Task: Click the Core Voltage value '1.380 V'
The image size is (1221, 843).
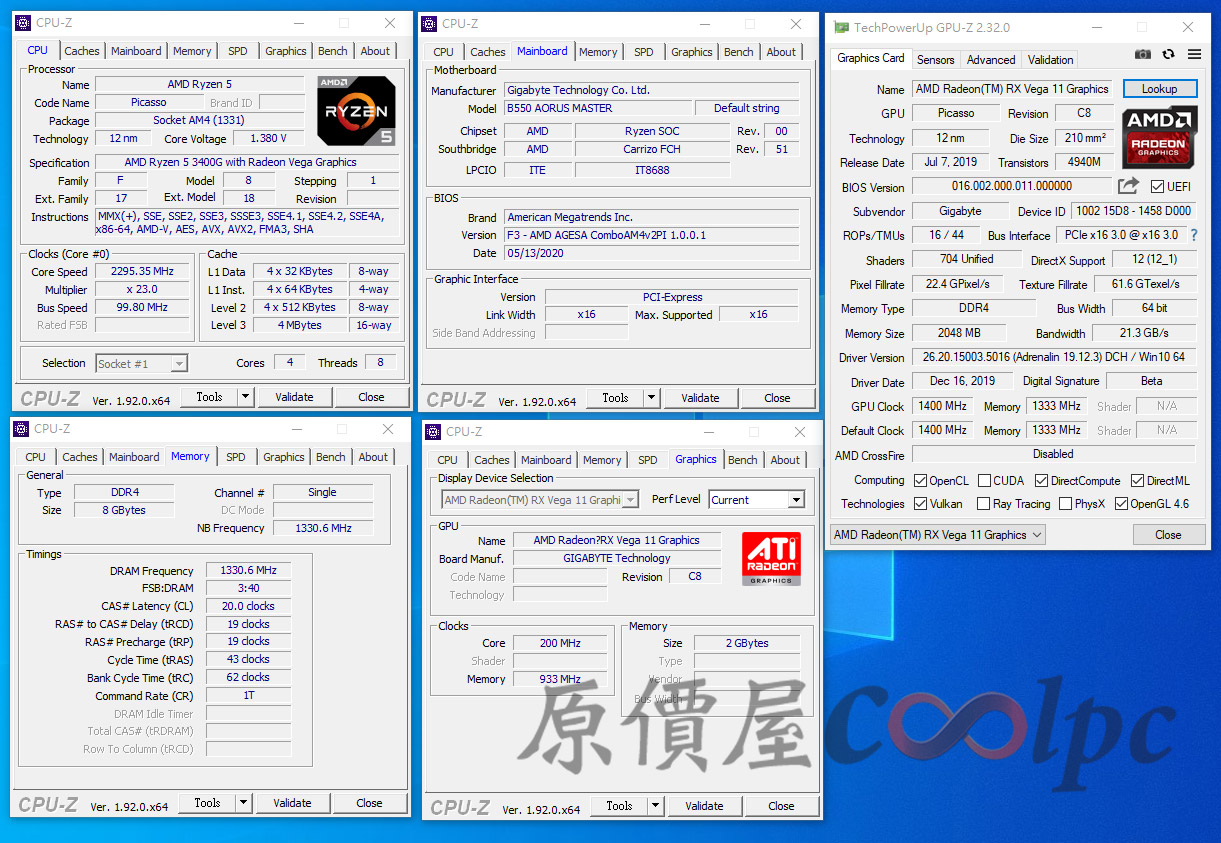Action: coord(268,138)
